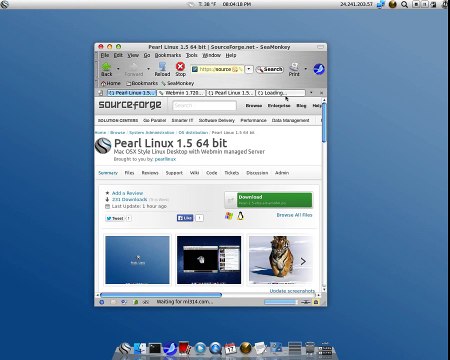Open the Window menu

click(x=211, y=55)
